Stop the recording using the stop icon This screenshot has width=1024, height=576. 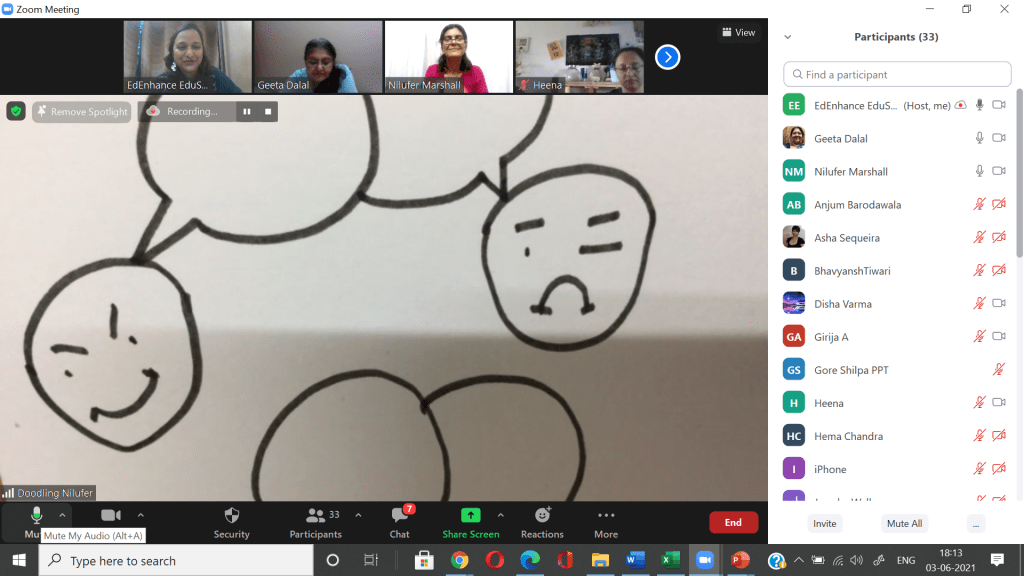point(268,112)
